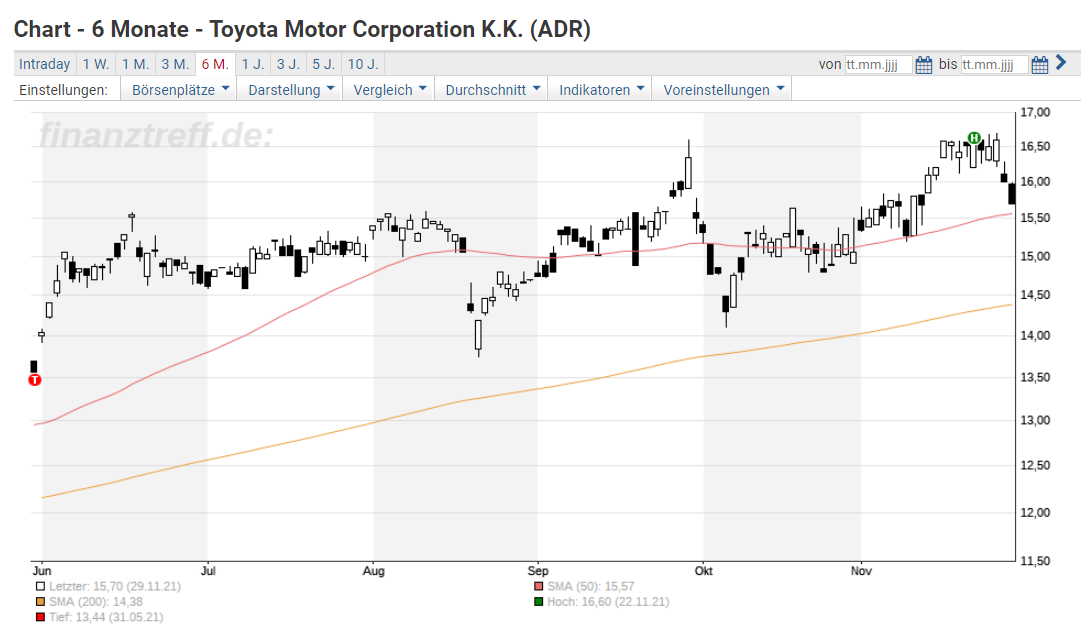
Task: Click the 'Nov' x-axis label
Action: tap(861, 571)
